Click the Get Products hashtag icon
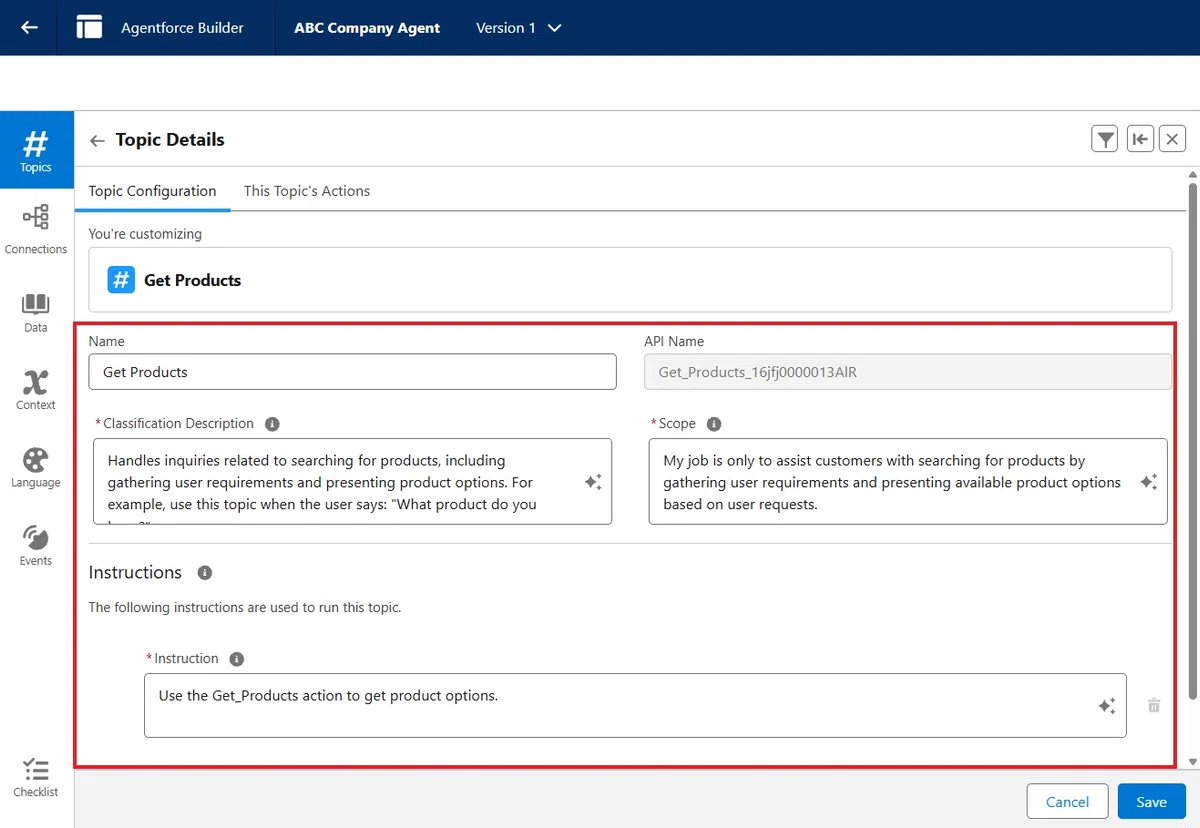The image size is (1200, 828). (x=121, y=280)
